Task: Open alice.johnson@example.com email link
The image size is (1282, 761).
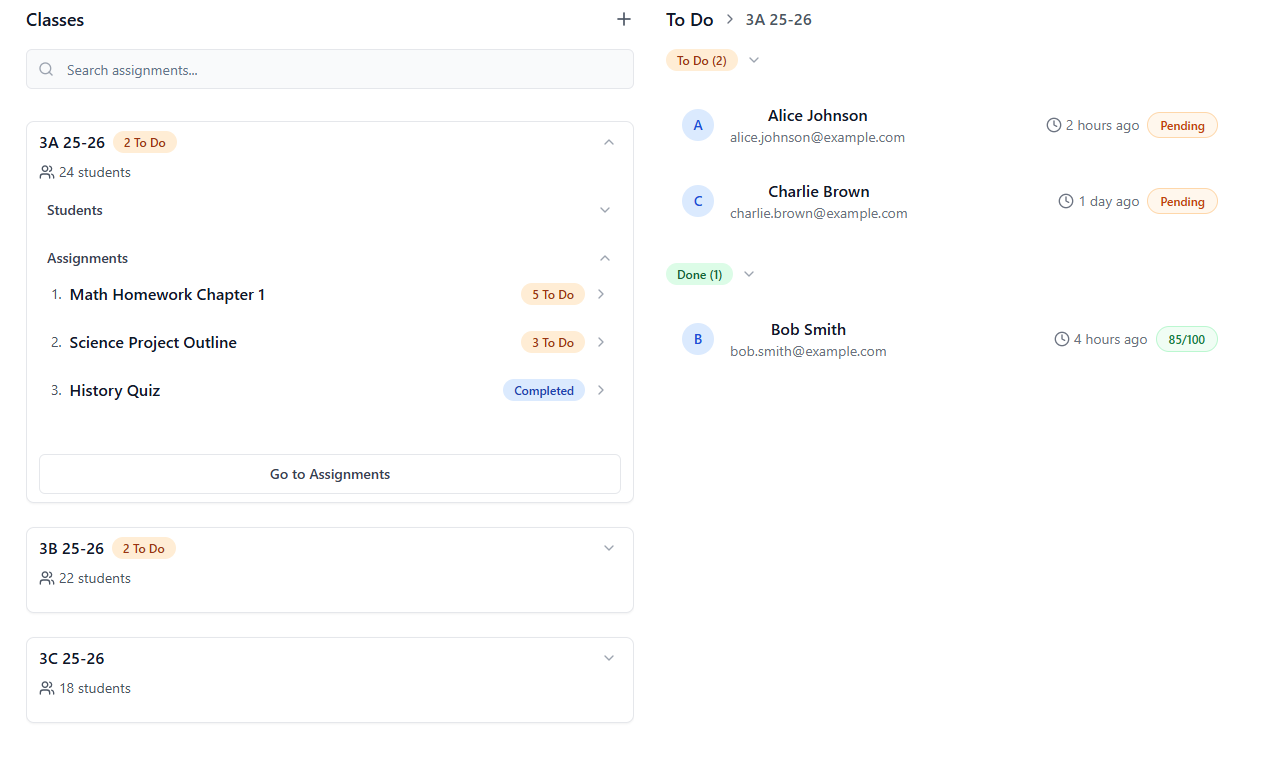Action: click(x=818, y=137)
